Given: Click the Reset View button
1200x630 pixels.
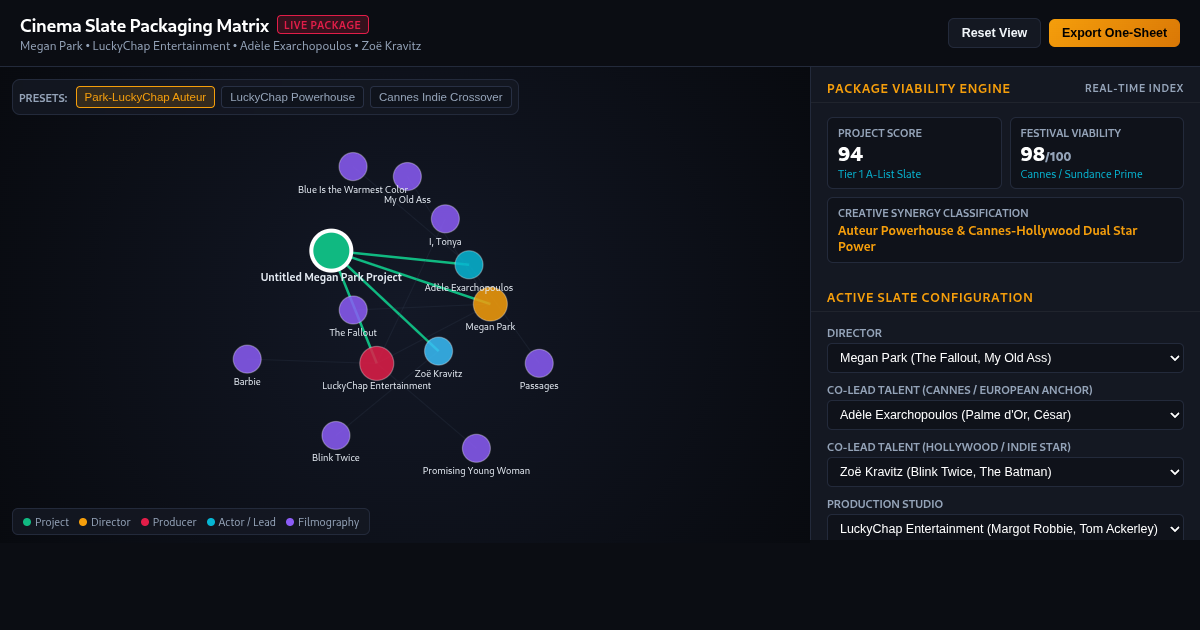Looking at the screenshot, I should tap(994, 33).
